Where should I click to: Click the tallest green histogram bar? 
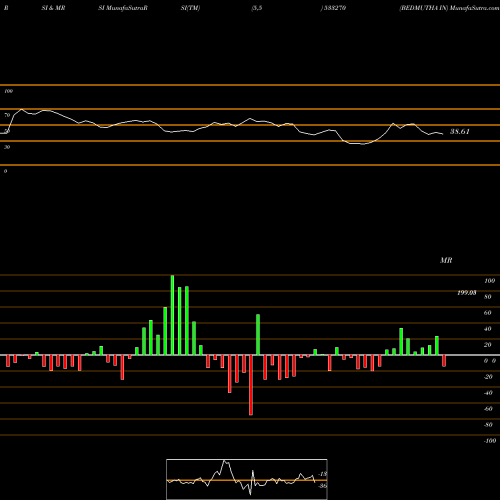(172, 315)
